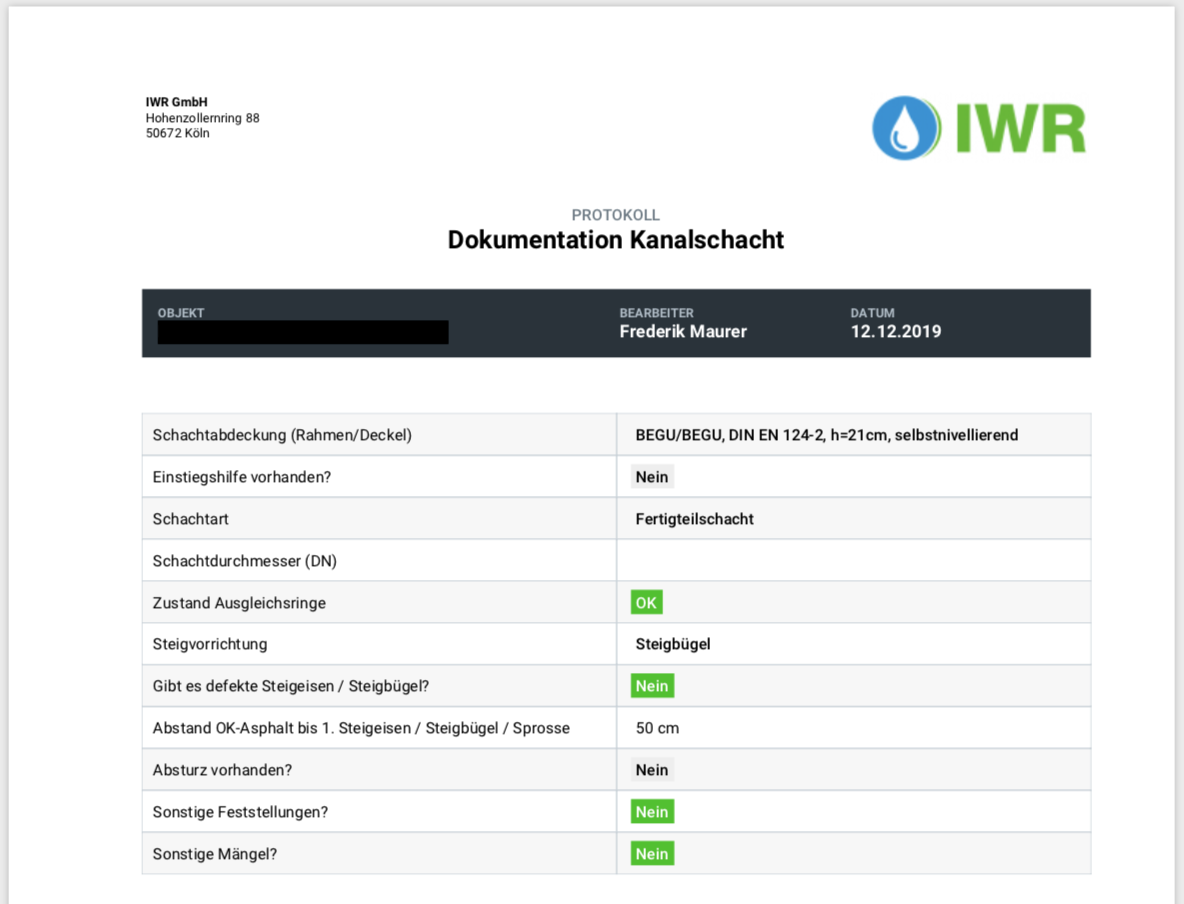Click the blacked-out Objekt field

point(302,332)
